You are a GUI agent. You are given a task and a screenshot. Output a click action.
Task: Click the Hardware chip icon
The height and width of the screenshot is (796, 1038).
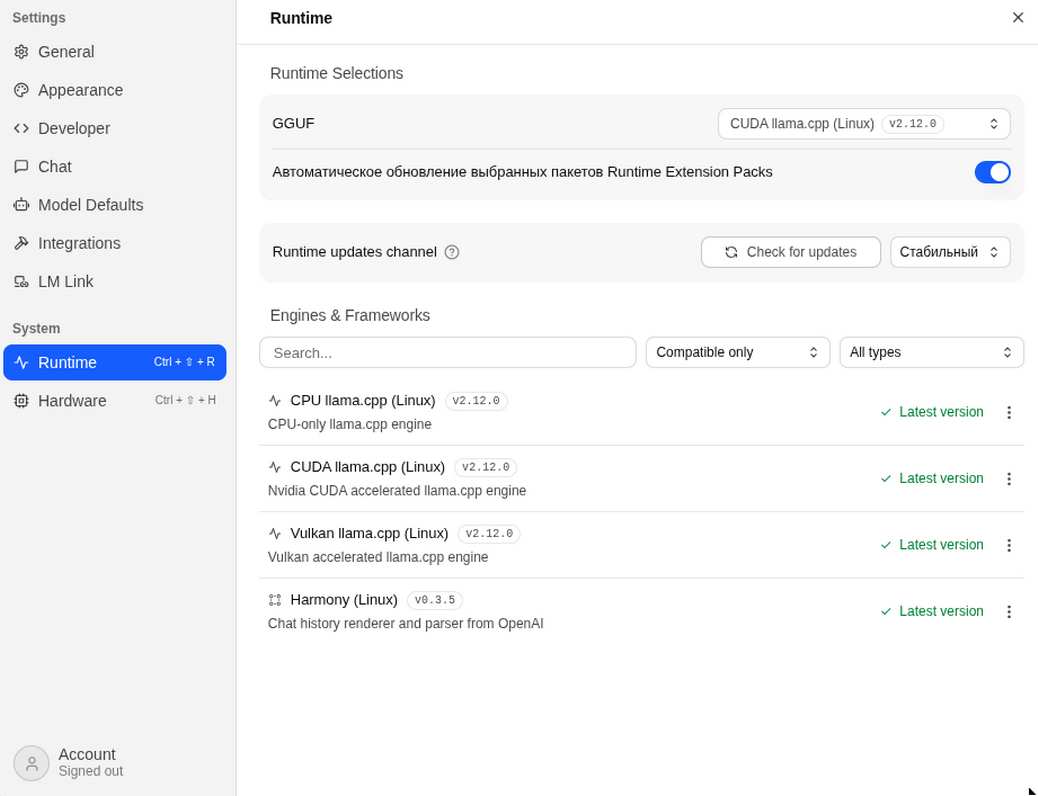click(x=21, y=401)
